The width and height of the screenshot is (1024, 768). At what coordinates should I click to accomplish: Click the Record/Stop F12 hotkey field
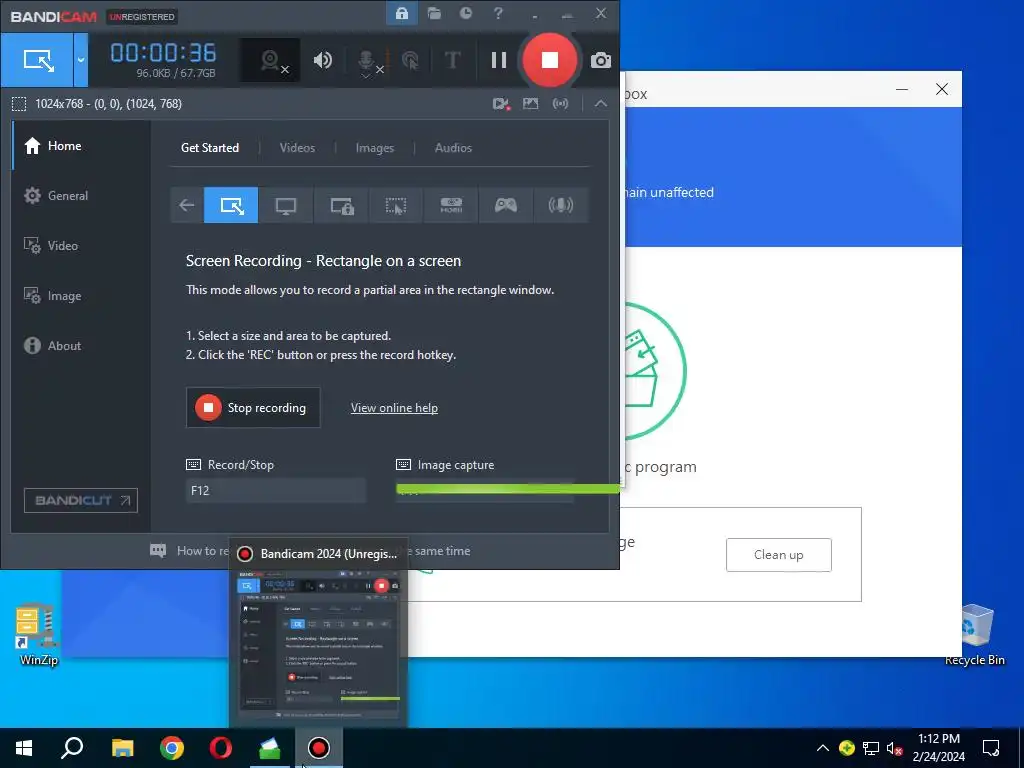click(276, 490)
